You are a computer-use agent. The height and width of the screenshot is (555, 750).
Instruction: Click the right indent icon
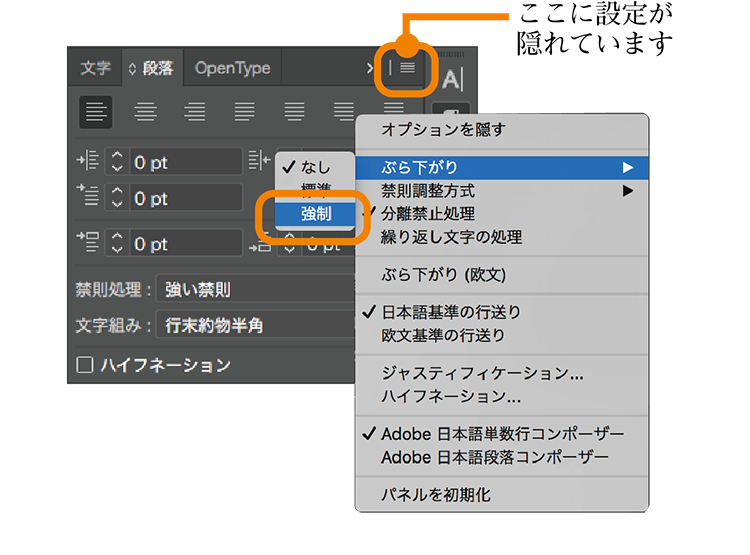click(260, 160)
